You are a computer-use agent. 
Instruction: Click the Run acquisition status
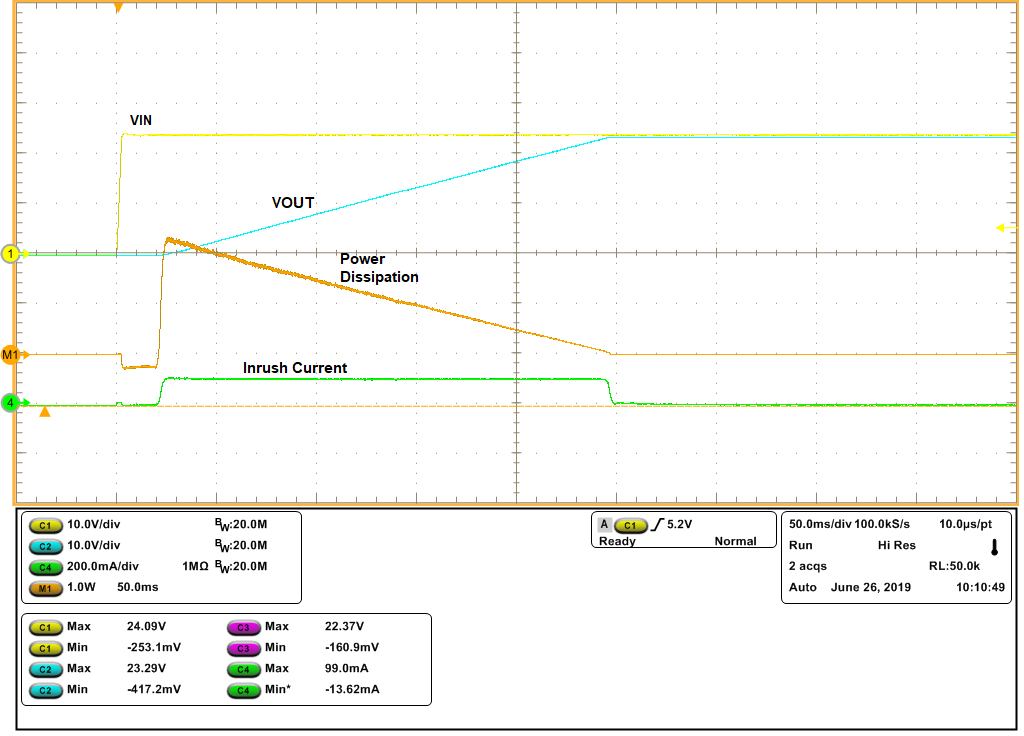click(801, 547)
